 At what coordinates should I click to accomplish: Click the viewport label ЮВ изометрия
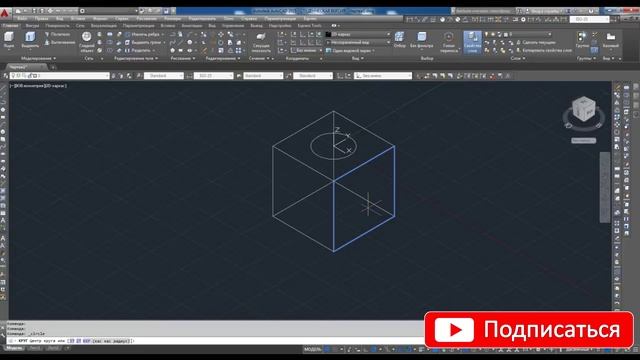[29, 86]
